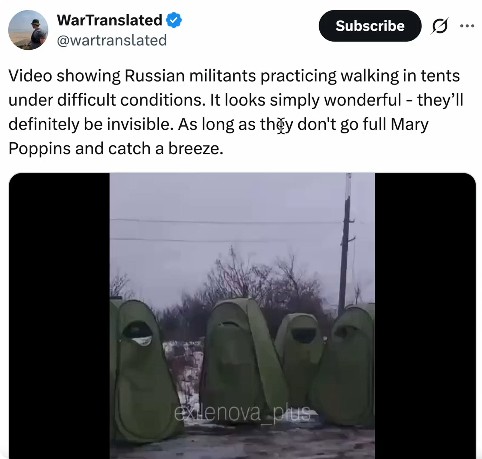Click the exilenova_plus watermark on video
Viewport: 482px width, 459px height.
click(242, 413)
